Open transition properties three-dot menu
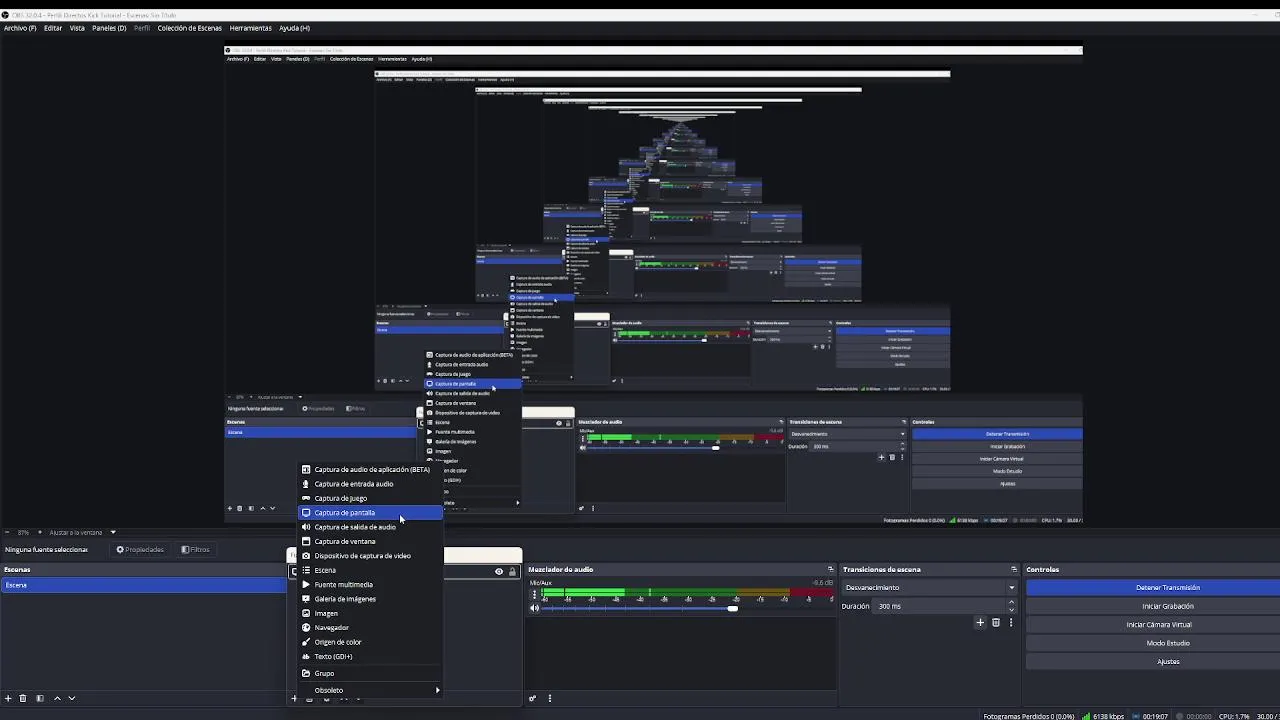 pyautogui.click(x=1011, y=622)
